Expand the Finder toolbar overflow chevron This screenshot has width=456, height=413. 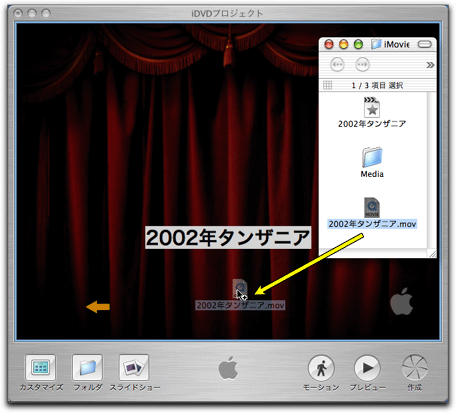click(430, 65)
